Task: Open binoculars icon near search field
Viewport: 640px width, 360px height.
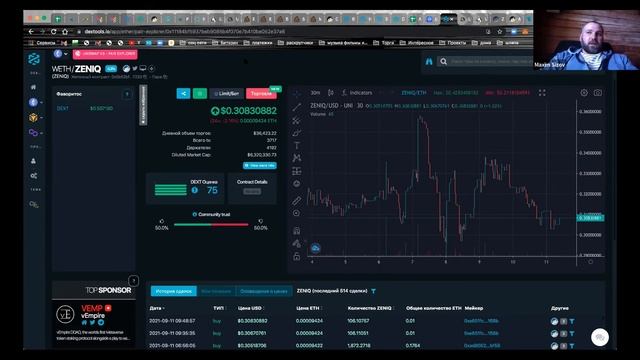Action: click(x=429, y=62)
